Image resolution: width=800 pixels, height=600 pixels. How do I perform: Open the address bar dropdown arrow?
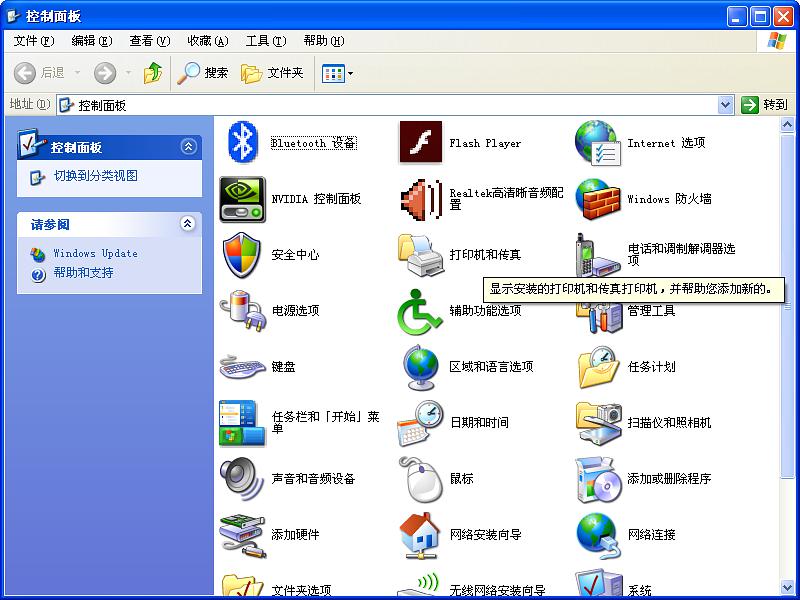[x=726, y=105]
